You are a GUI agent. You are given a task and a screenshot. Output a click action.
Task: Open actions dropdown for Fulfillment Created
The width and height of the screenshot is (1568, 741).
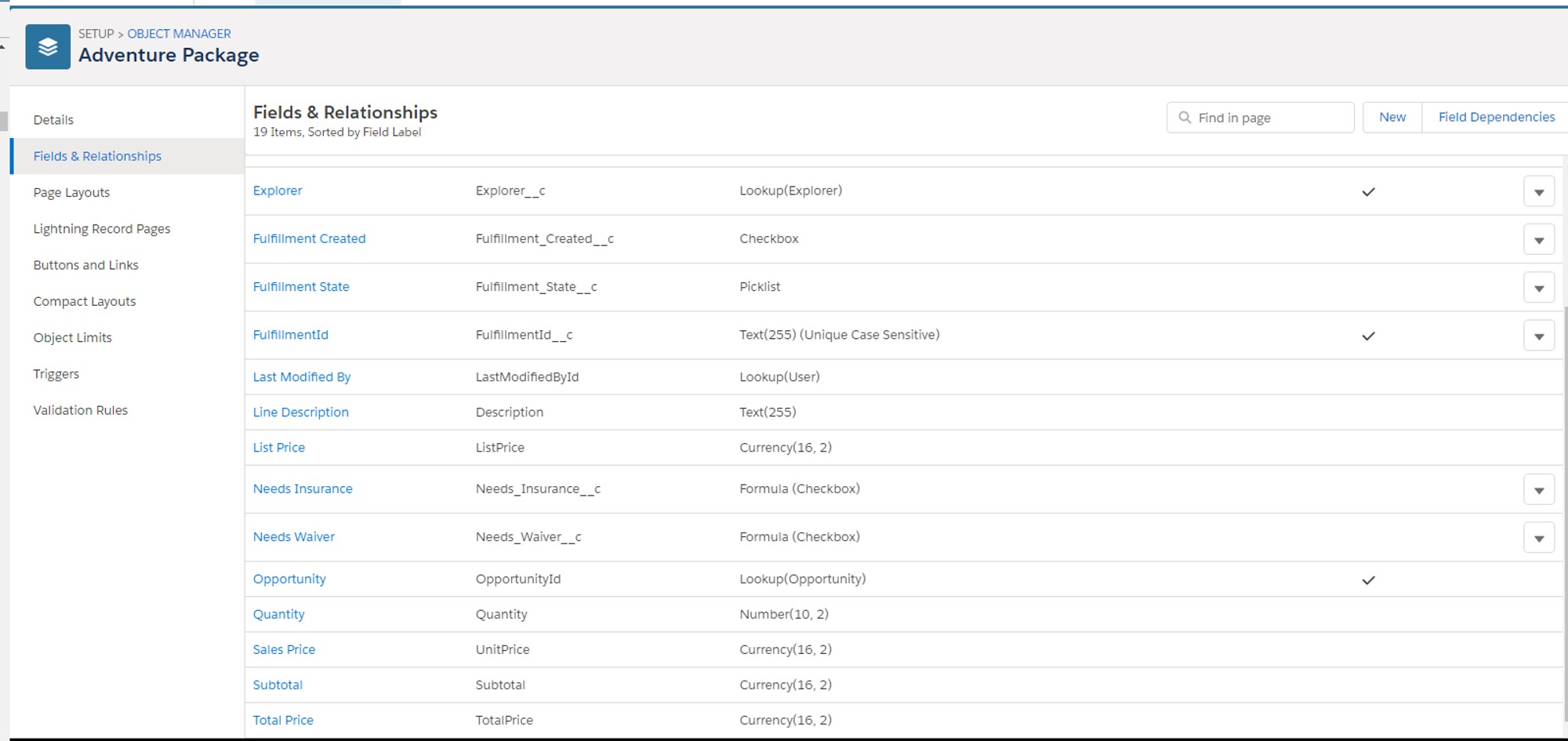1538,240
